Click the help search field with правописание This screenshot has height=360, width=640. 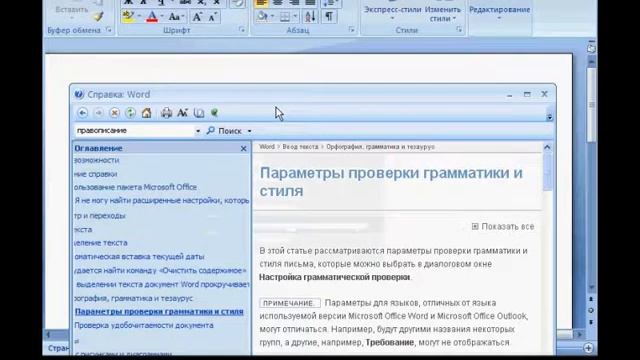(x=134, y=131)
